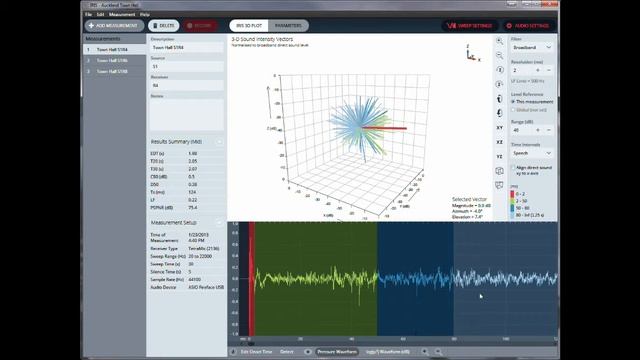Viewport: 640px width, 360px height.
Task: Click the blue 50-80 ms legend swatch
Action: [512, 208]
